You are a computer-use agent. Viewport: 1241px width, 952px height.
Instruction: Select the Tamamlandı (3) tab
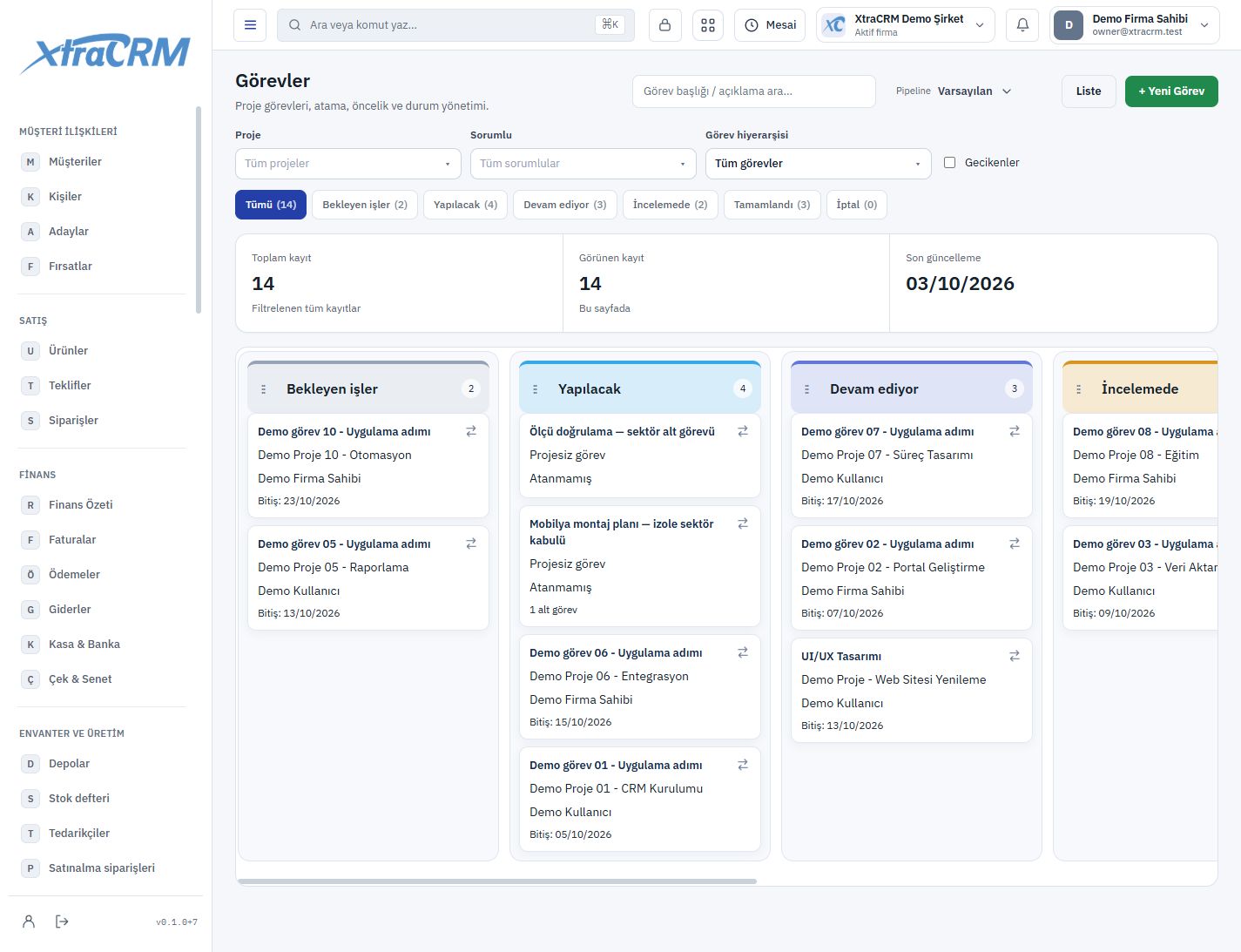click(772, 205)
